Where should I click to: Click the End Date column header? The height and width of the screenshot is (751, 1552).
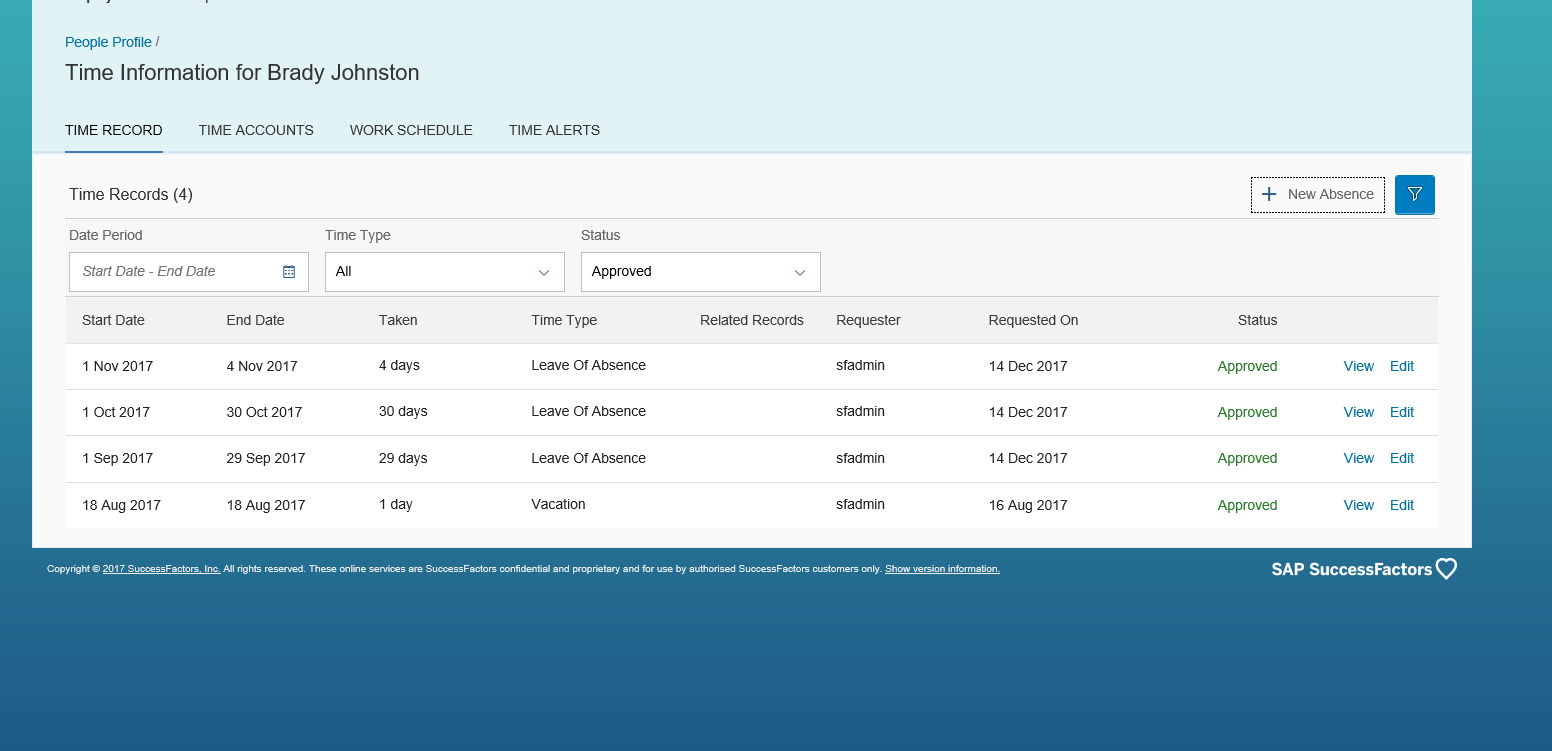255,320
